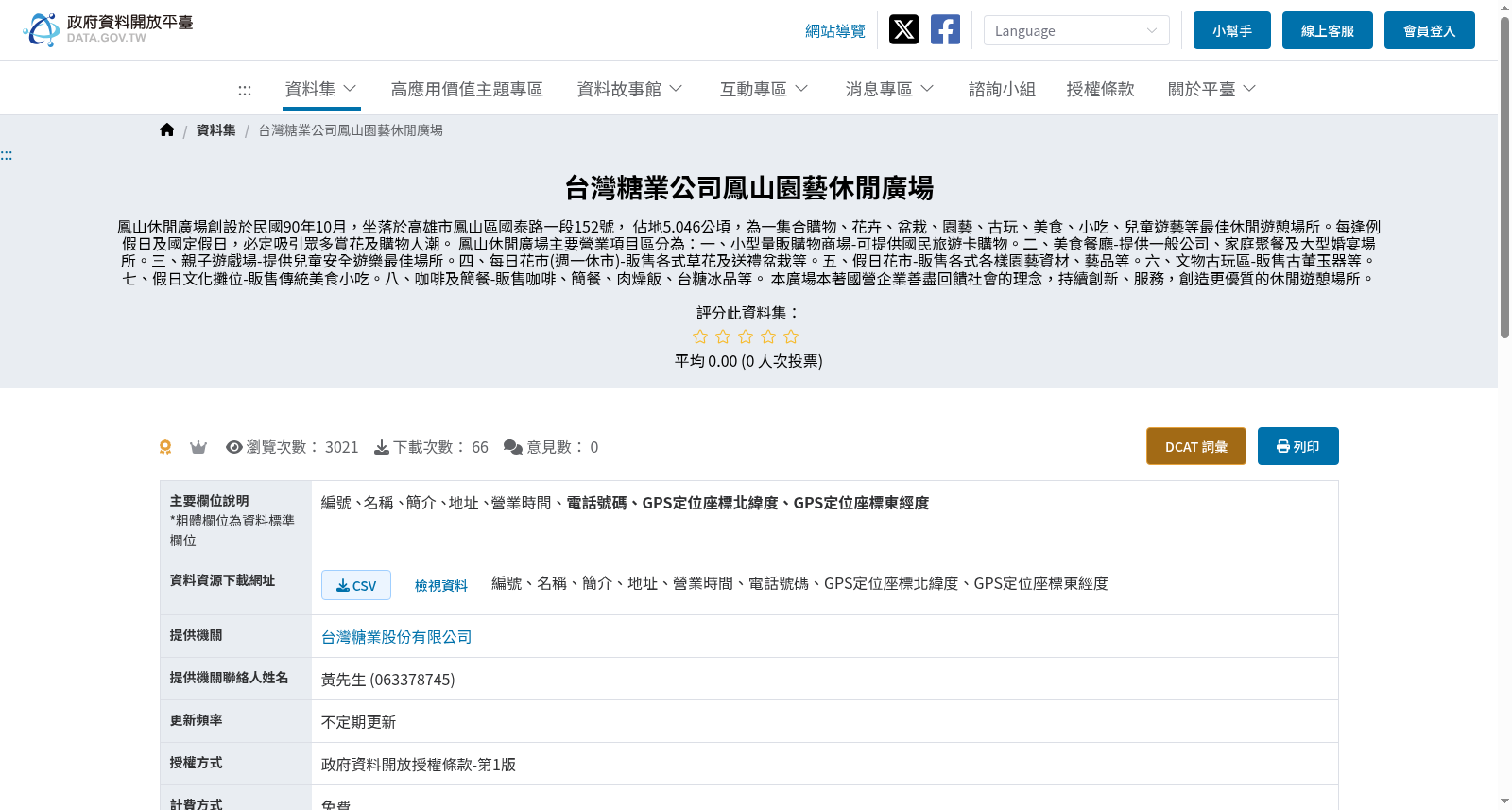1512x810 pixels.
Task: Click the gold medal badge icon
Action: [x=165, y=447]
